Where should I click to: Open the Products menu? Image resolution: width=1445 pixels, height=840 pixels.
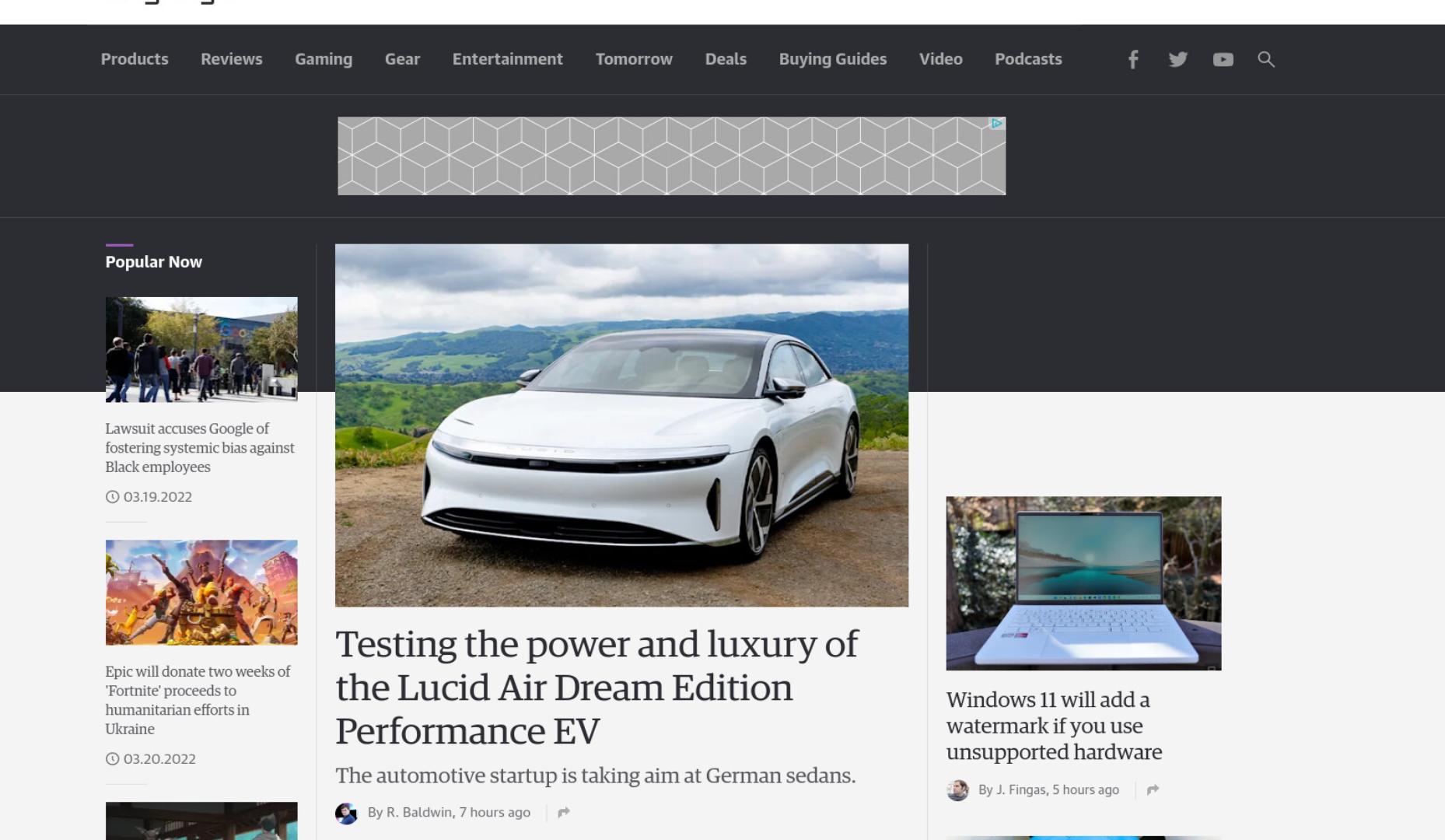coord(135,59)
